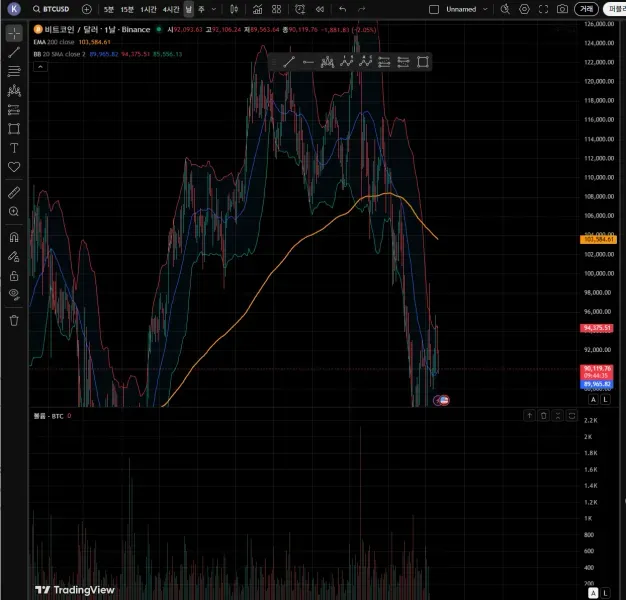Image resolution: width=626 pixels, height=600 pixels.
Task: Open the K user profile avatar
Action: 14,9
